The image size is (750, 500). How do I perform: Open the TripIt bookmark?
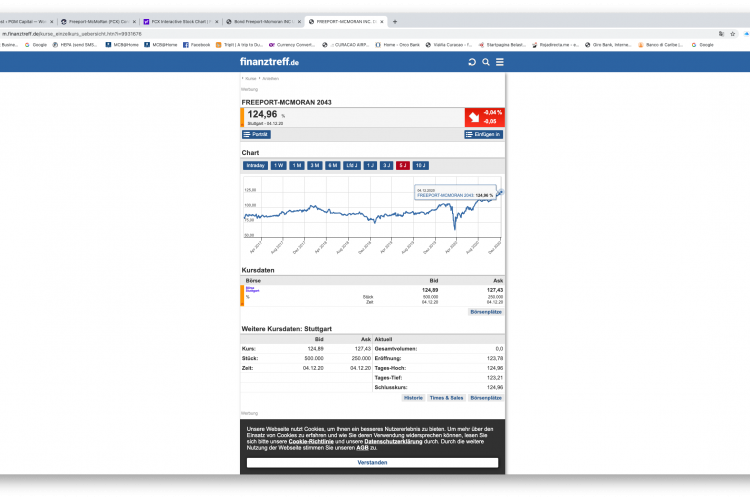coord(239,44)
